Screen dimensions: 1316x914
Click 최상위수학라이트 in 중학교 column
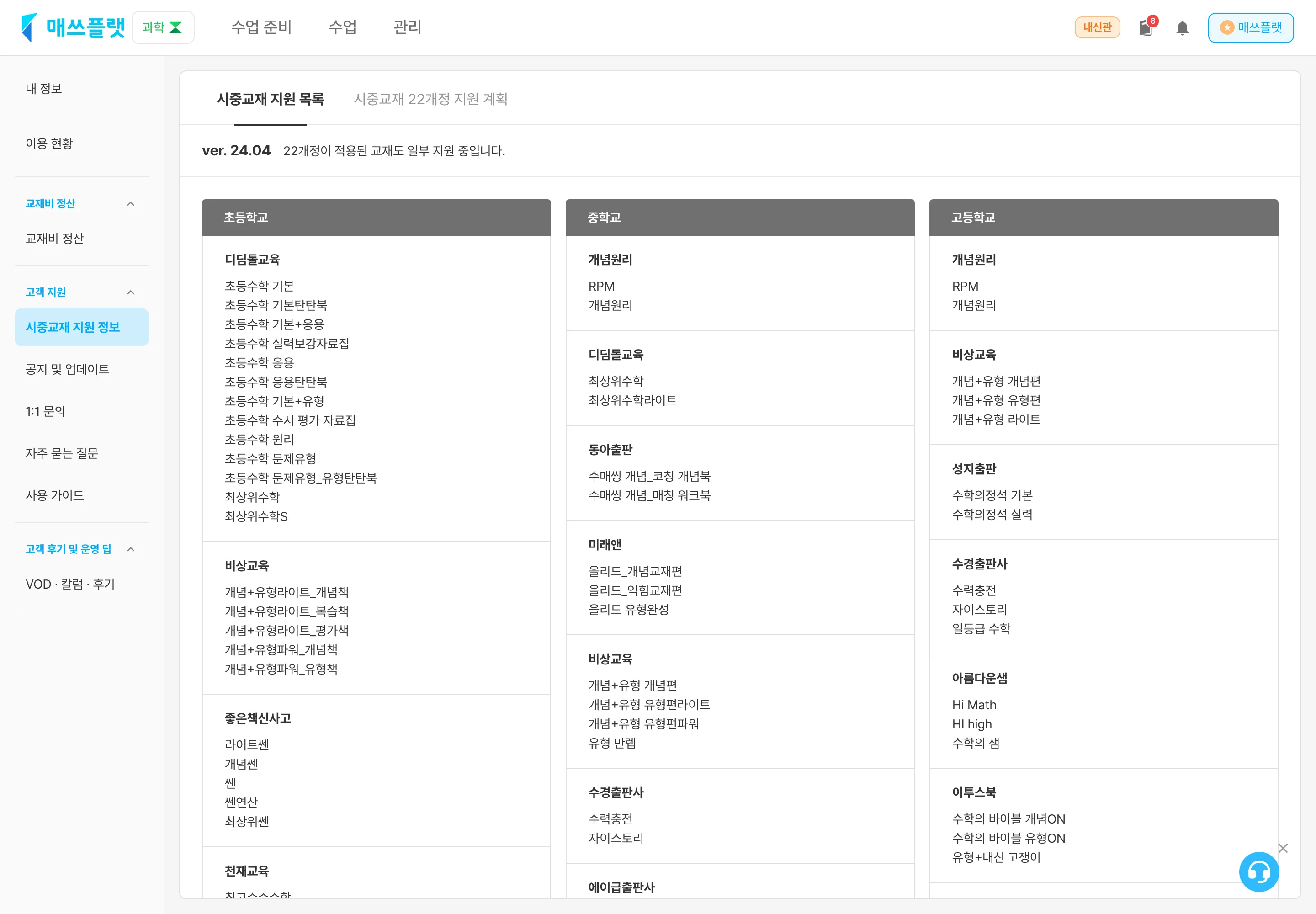click(633, 400)
